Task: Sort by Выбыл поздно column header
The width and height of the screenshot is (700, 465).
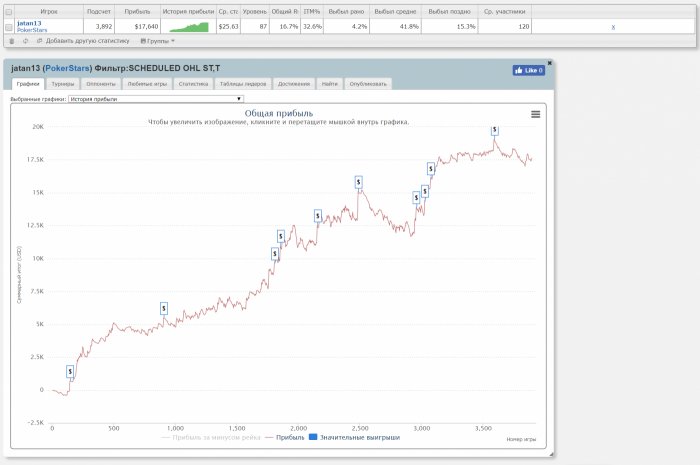Action: pos(449,12)
